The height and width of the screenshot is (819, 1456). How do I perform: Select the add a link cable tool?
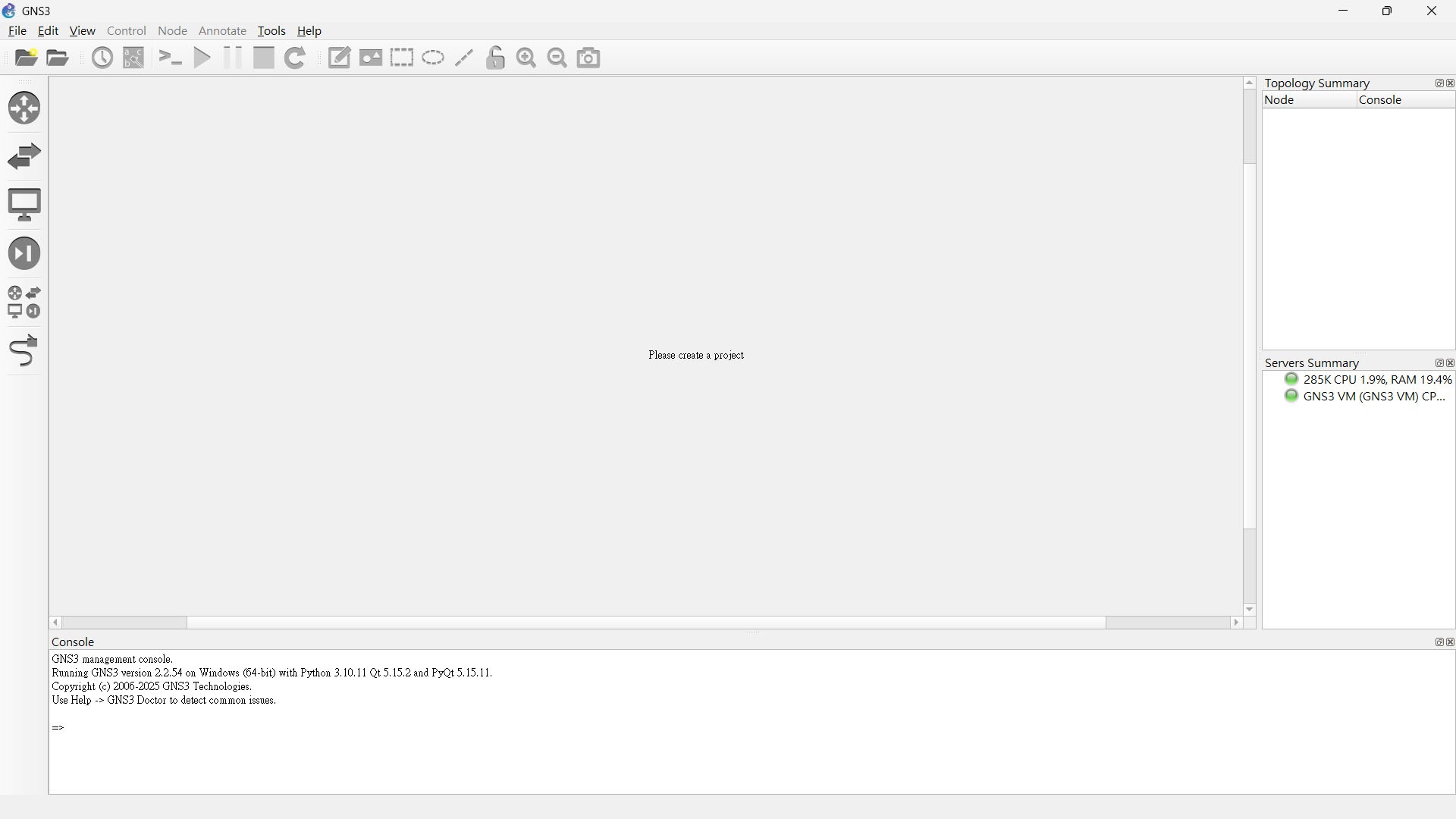point(24,351)
